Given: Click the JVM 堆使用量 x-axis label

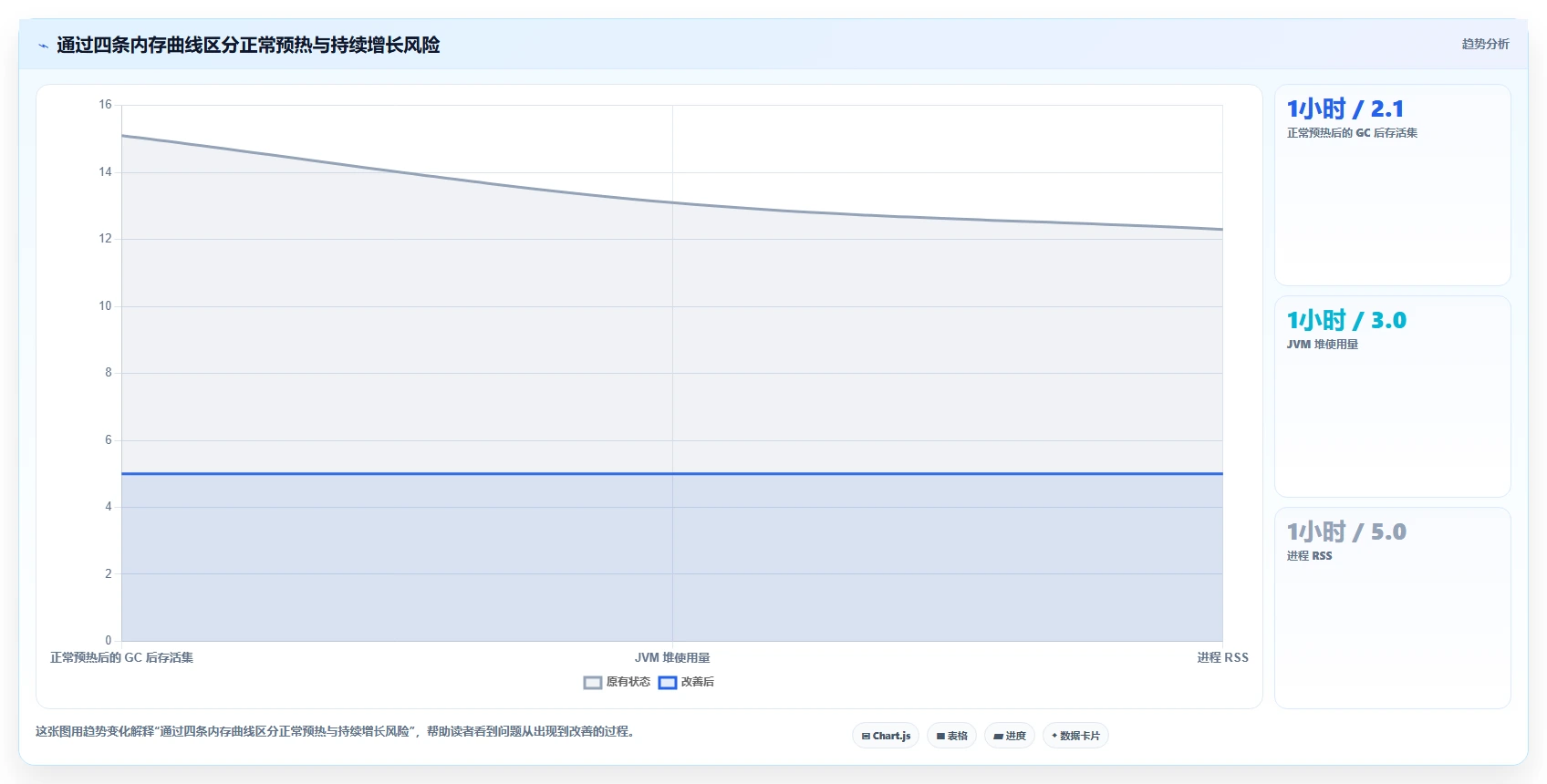Looking at the screenshot, I should 672,657.
